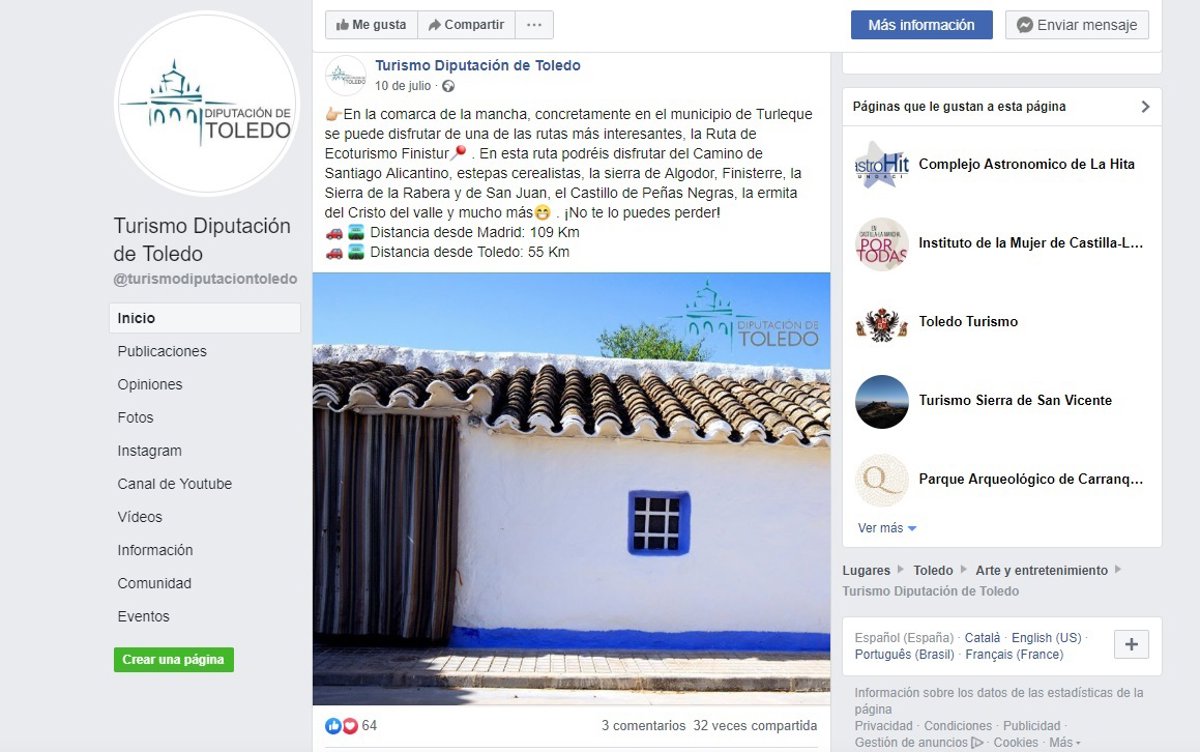Expand the Ver más pages list
1200x752 pixels.
[x=887, y=528]
